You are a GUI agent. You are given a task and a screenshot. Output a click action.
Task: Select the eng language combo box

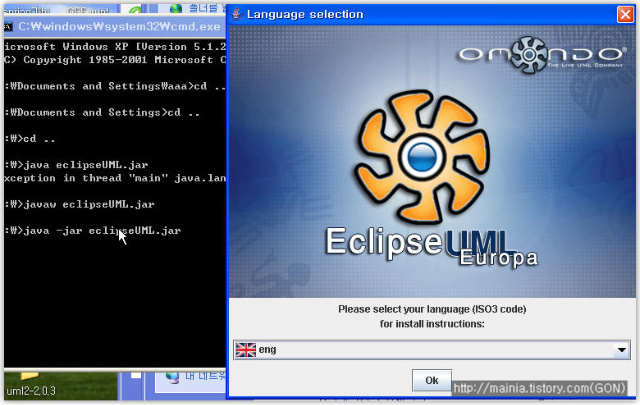[432, 350]
